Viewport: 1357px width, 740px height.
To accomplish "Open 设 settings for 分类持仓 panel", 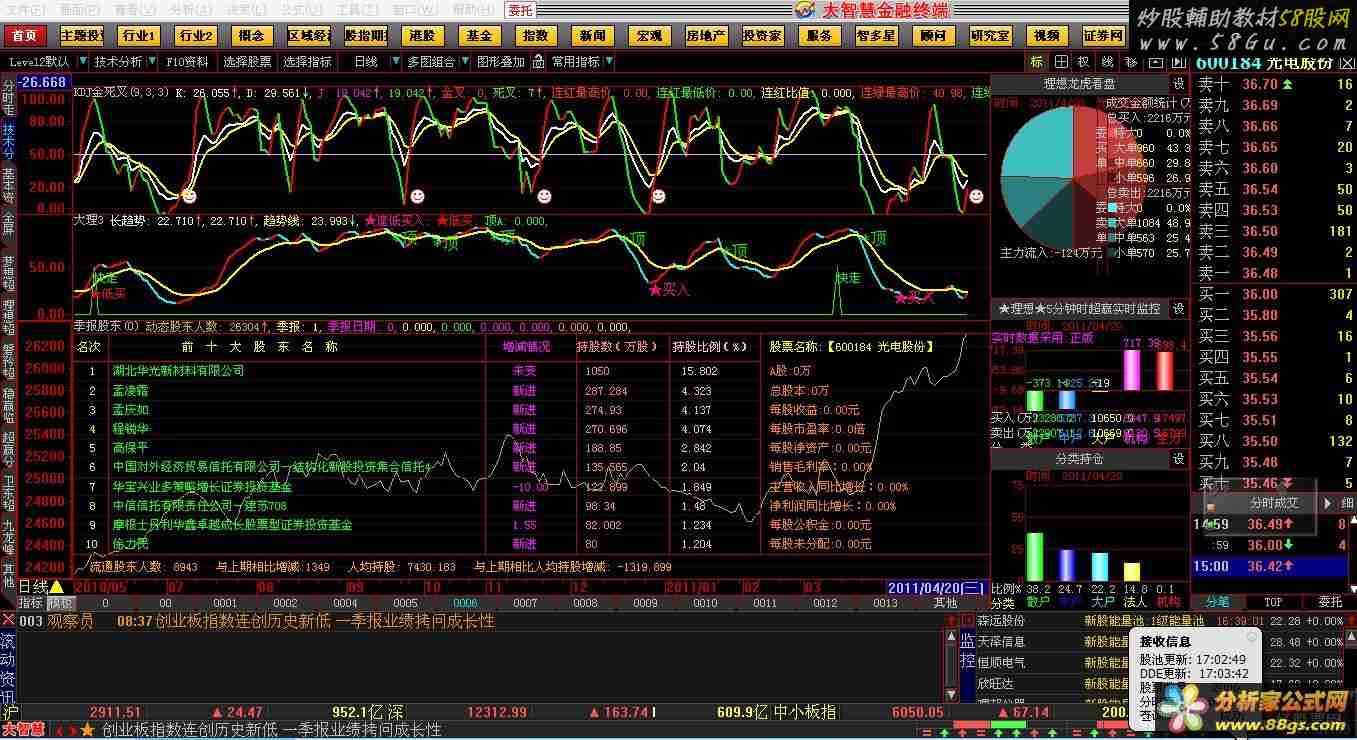I will [x=1179, y=459].
